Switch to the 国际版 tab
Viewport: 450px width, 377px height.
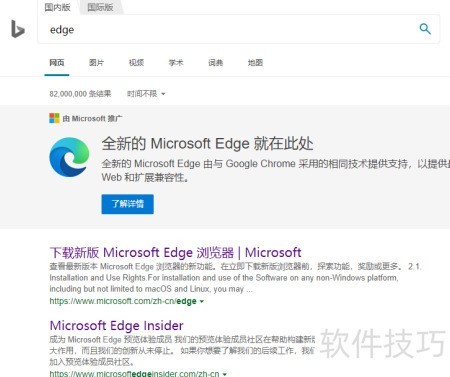coord(100,7)
